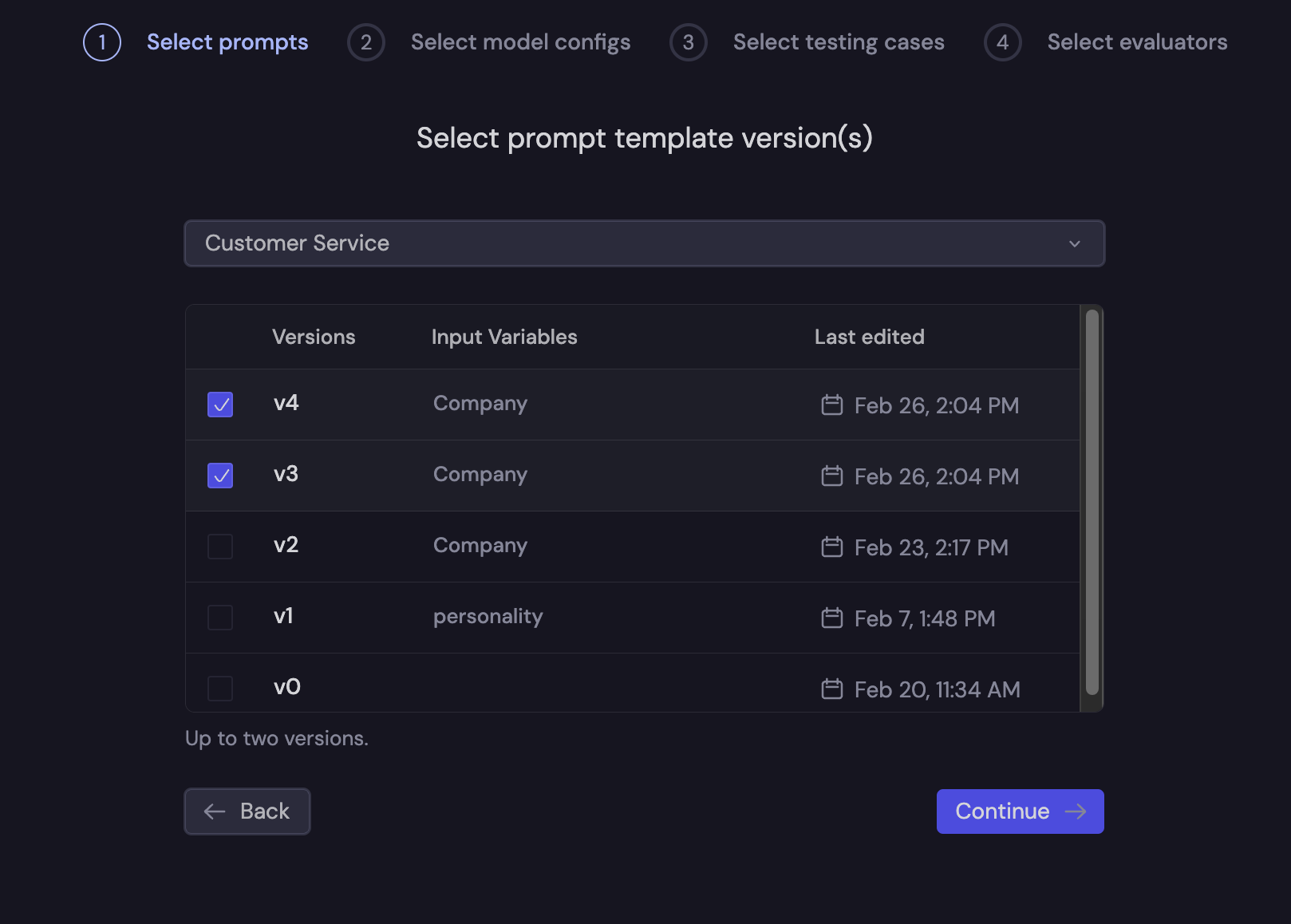Click the Feb 7, 1:48 PM date
Screen dimensions: 1291x924
pyautogui.click(x=925, y=618)
